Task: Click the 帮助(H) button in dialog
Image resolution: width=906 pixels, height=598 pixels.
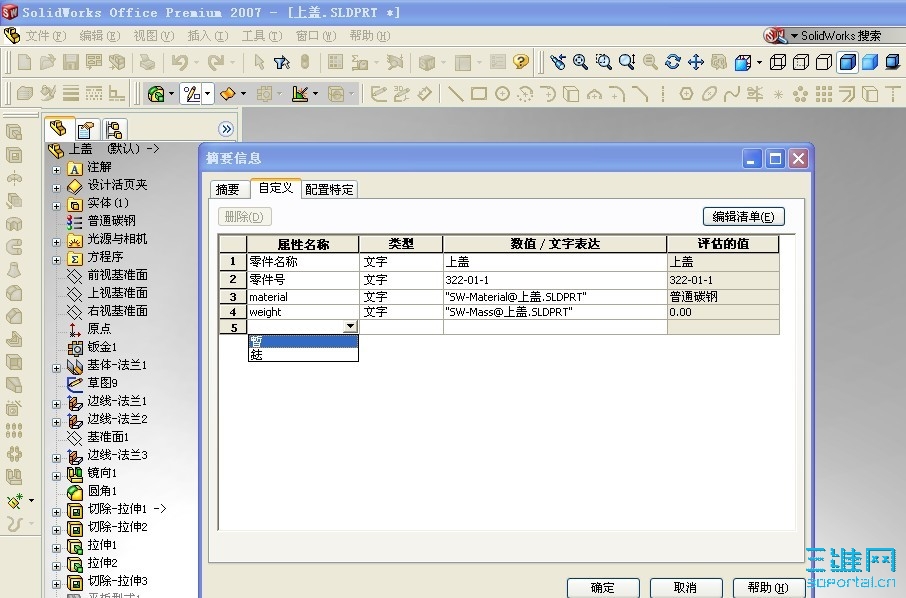Action: [768, 588]
